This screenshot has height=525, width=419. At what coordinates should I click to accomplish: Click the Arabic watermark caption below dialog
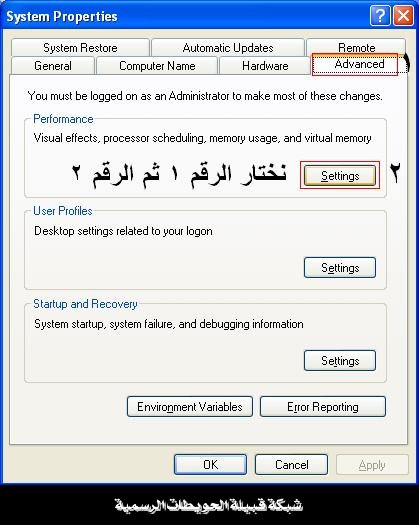(x=209, y=505)
